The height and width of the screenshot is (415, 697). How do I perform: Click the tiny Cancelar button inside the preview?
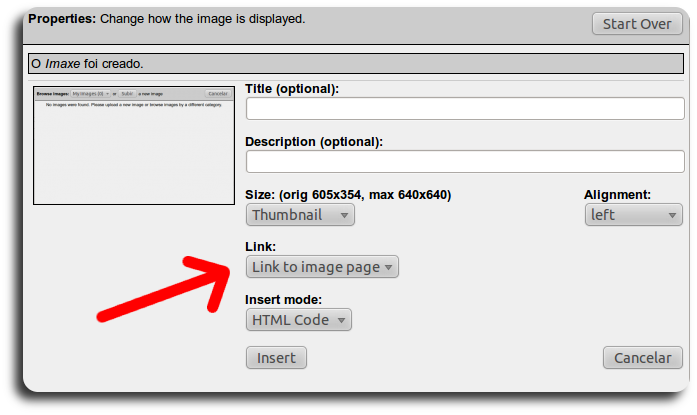pos(217,93)
